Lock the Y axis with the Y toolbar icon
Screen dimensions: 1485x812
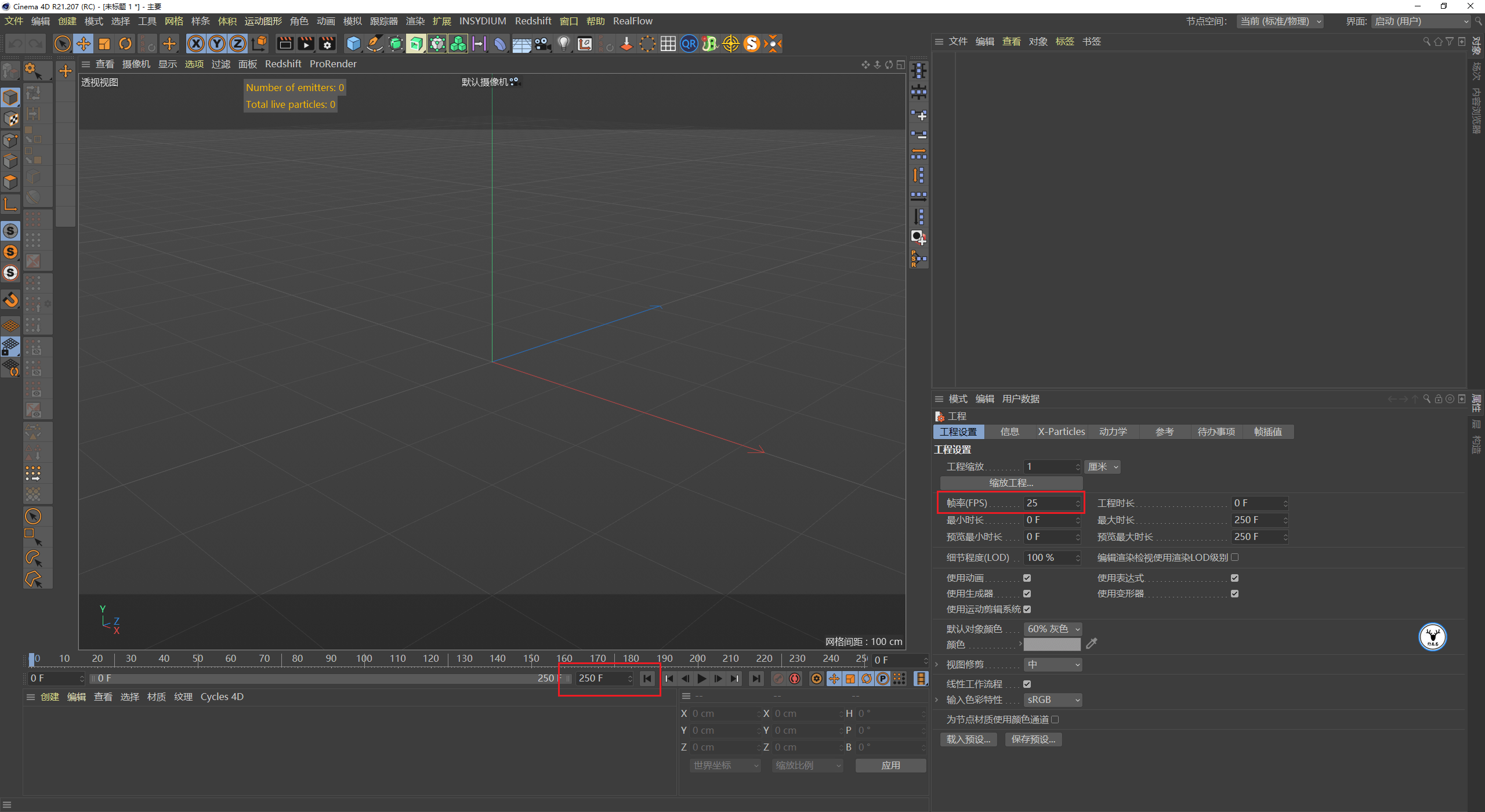pyautogui.click(x=216, y=43)
